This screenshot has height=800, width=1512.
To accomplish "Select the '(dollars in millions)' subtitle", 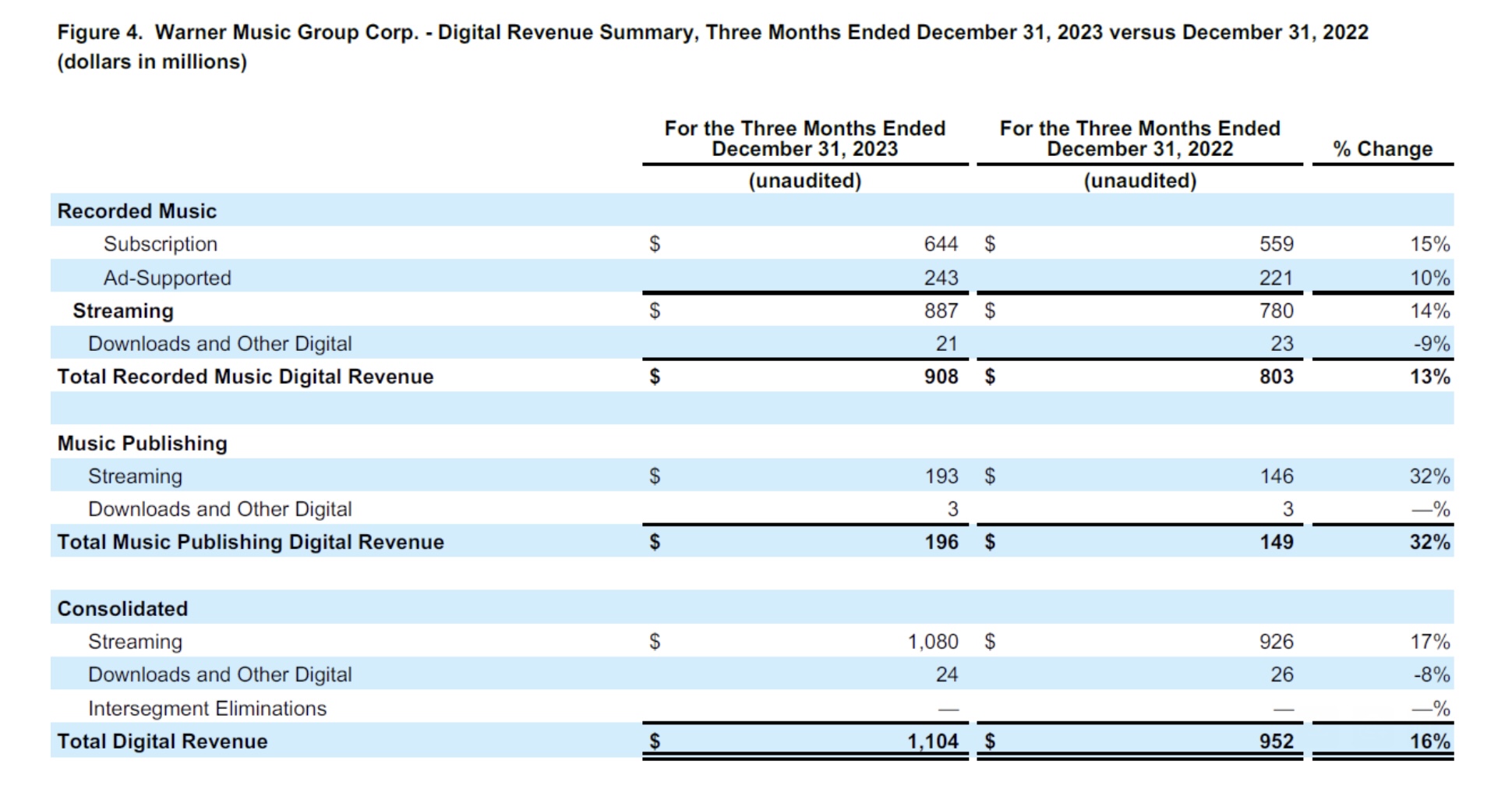I will coord(152,62).
